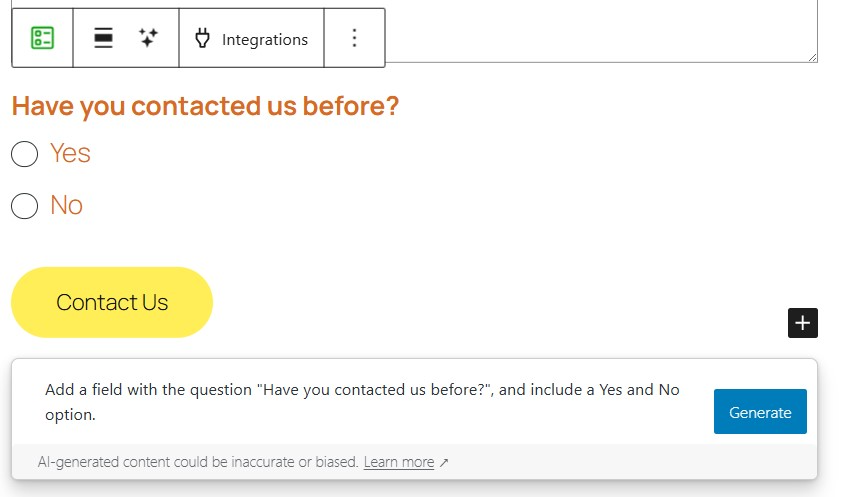
Task: Click the Integrations text label
Action: (265, 40)
